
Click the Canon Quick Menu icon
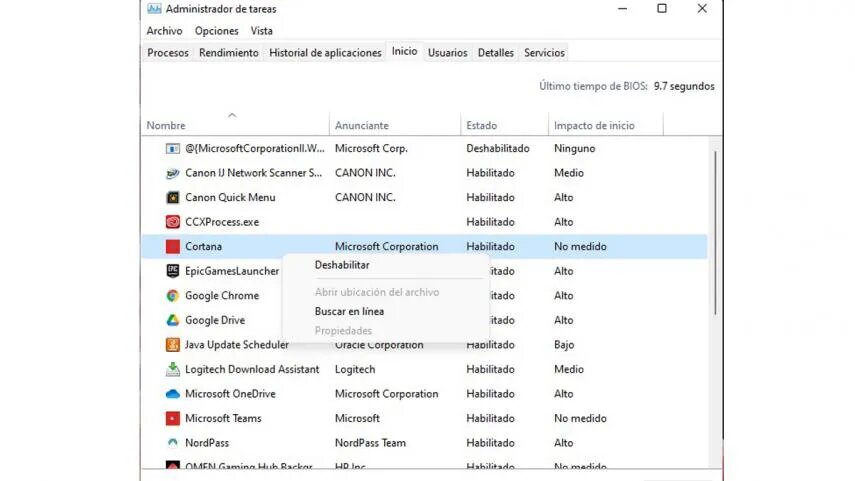click(x=173, y=198)
